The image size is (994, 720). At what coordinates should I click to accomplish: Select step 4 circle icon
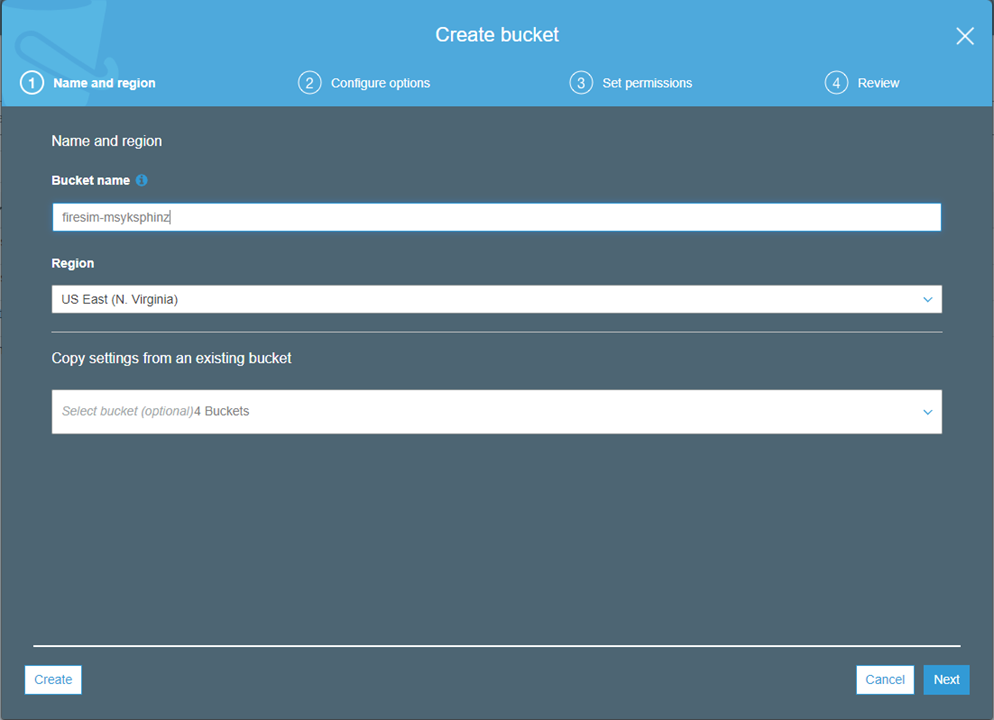click(x=836, y=83)
